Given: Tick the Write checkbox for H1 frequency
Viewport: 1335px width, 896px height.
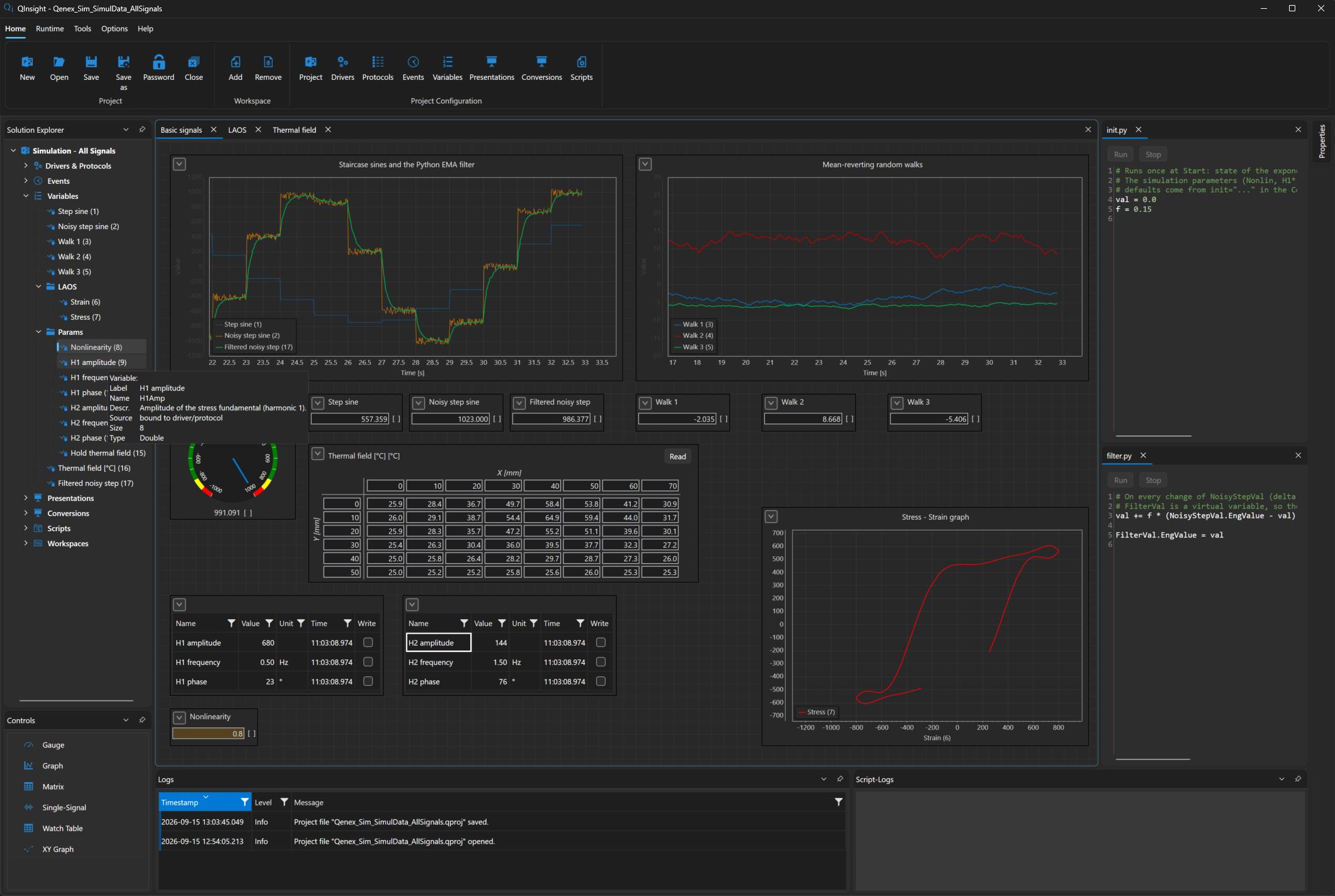Looking at the screenshot, I should click(x=368, y=662).
